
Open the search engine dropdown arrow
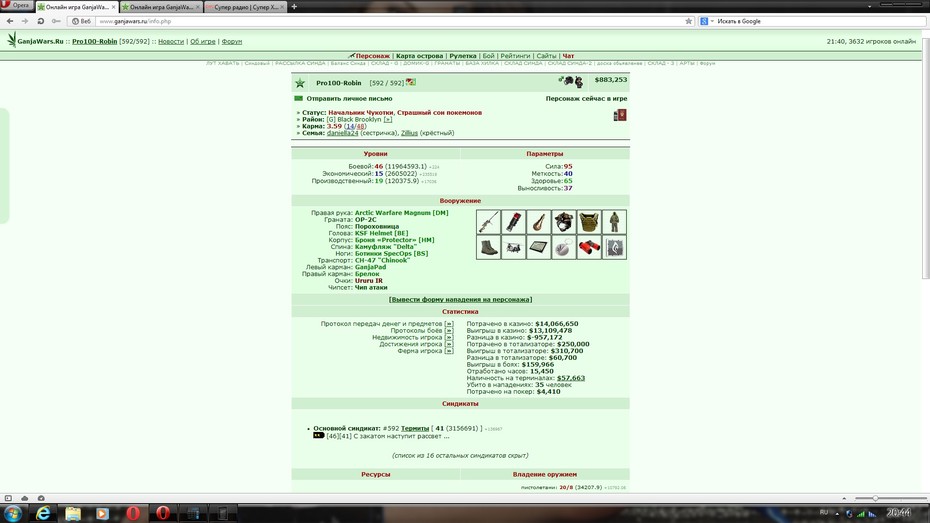coord(712,21)
